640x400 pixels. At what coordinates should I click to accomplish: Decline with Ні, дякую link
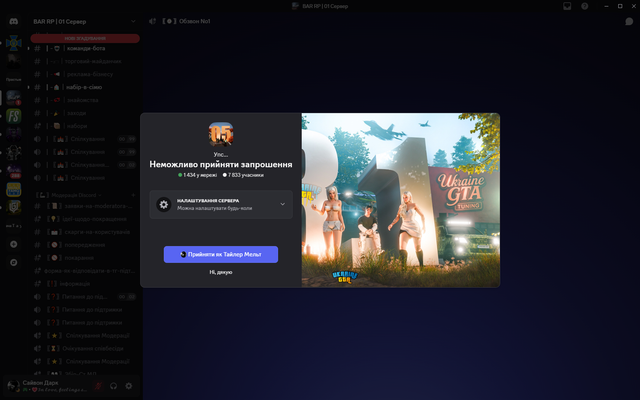221,272
